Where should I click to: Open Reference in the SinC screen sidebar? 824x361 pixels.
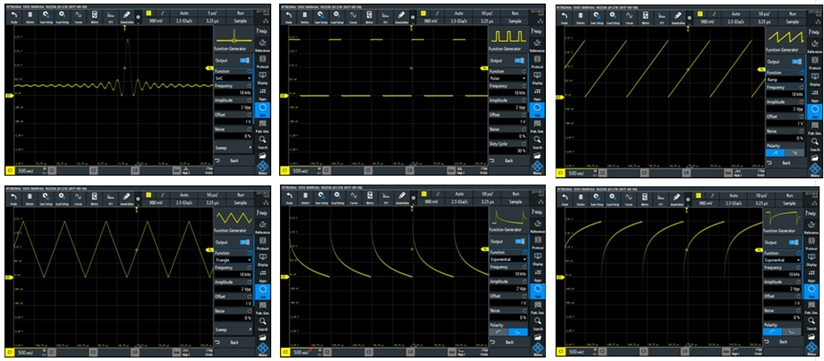coord(262,45)
